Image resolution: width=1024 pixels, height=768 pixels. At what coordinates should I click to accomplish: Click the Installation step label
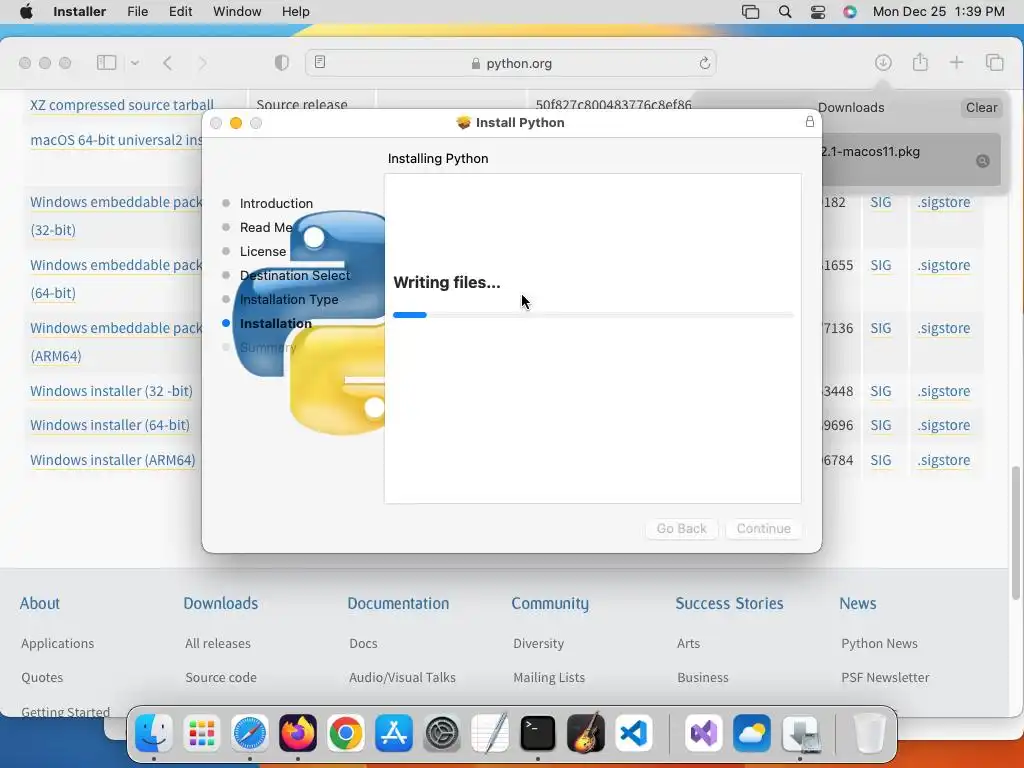(x=276, y=323)
